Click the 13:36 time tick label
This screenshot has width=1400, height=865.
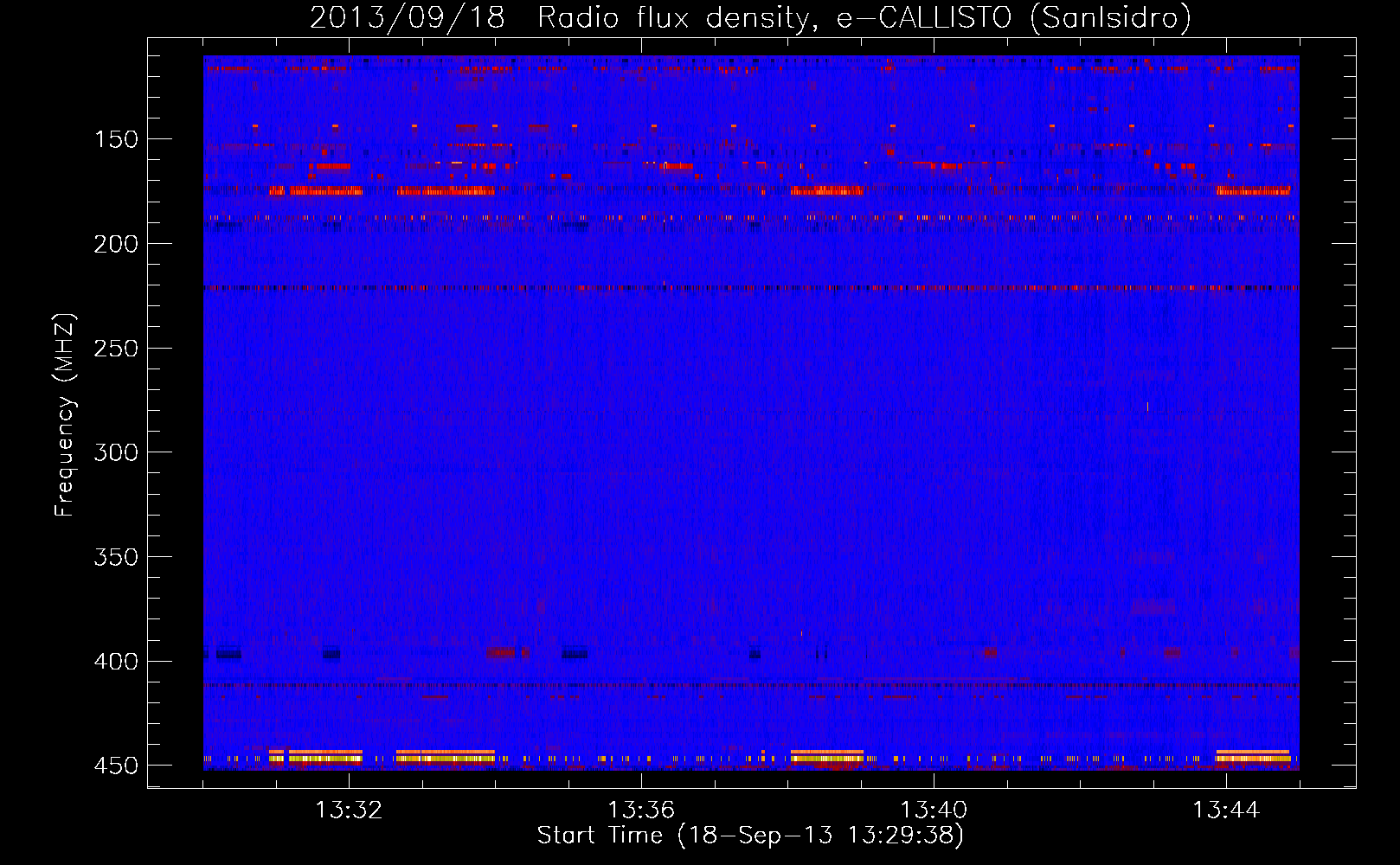click(x=641, y=811)
